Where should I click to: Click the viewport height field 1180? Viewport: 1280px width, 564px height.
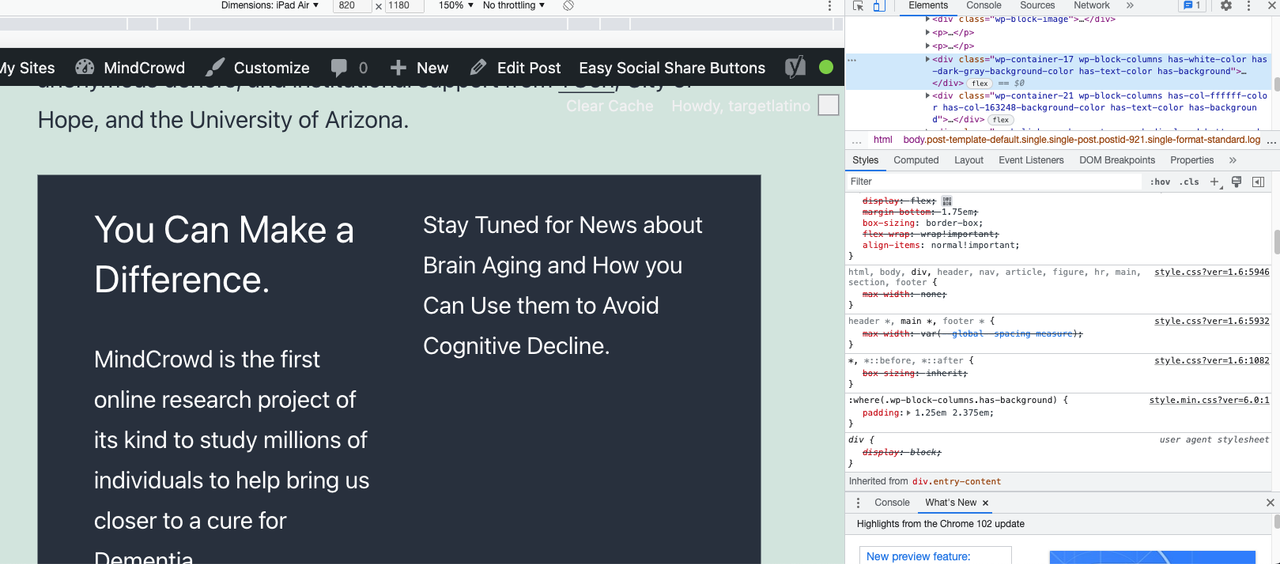(x=404, y=6)
